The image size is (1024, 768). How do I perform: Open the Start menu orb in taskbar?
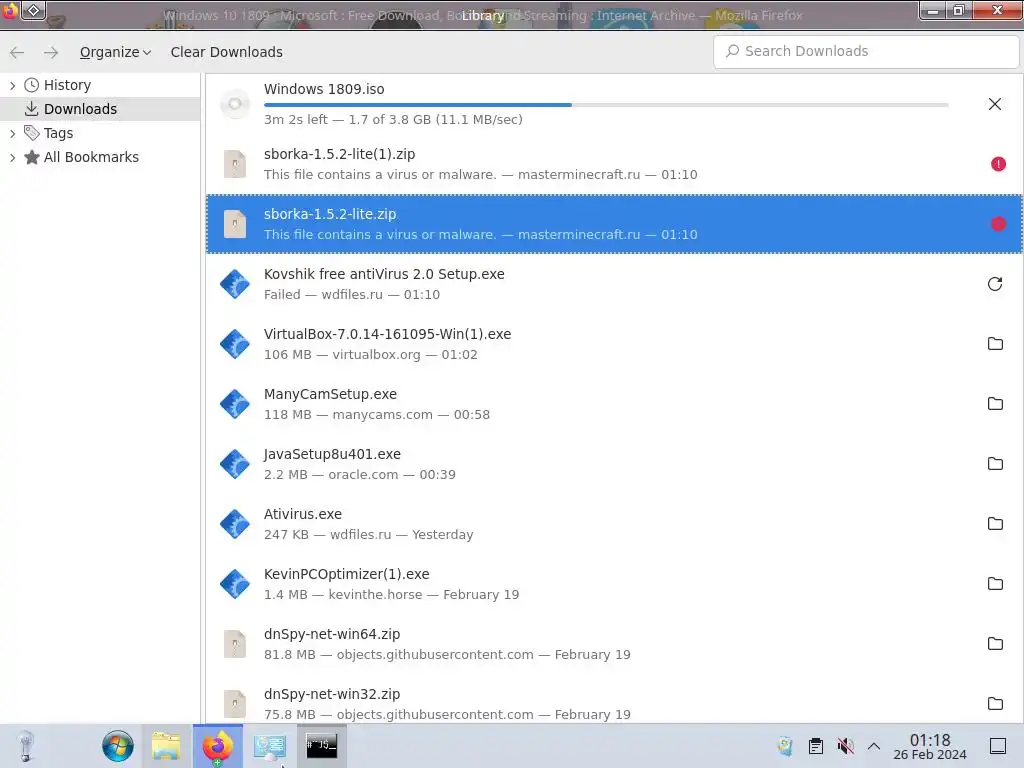118,746
